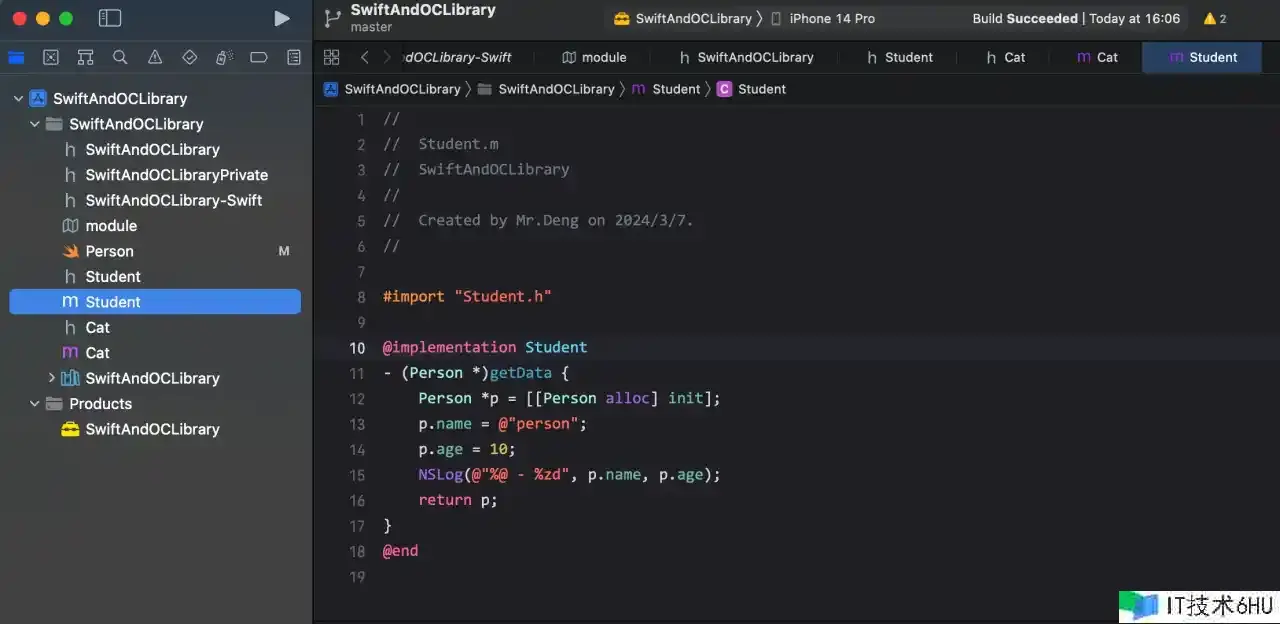Open the Issue navigator warning icon
The height and width of the screenshot is (624, 1280).
point(155,57)
